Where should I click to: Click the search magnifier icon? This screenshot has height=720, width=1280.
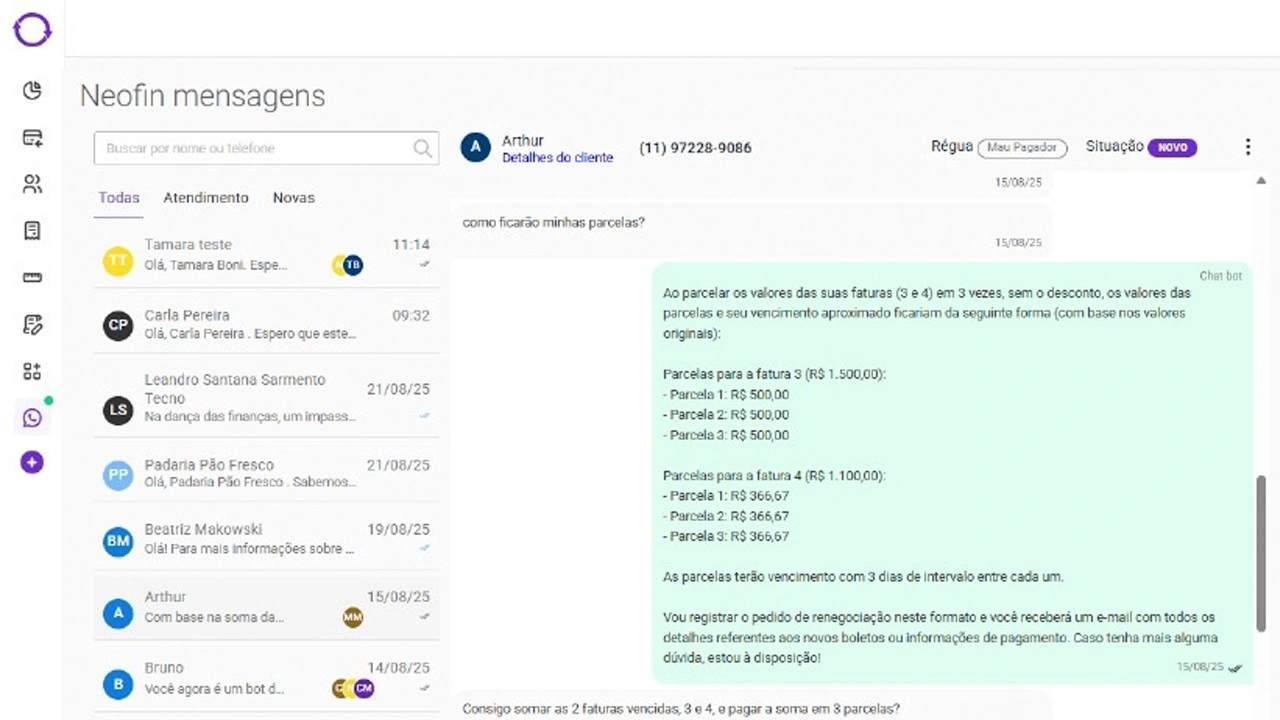pos(422,149)
